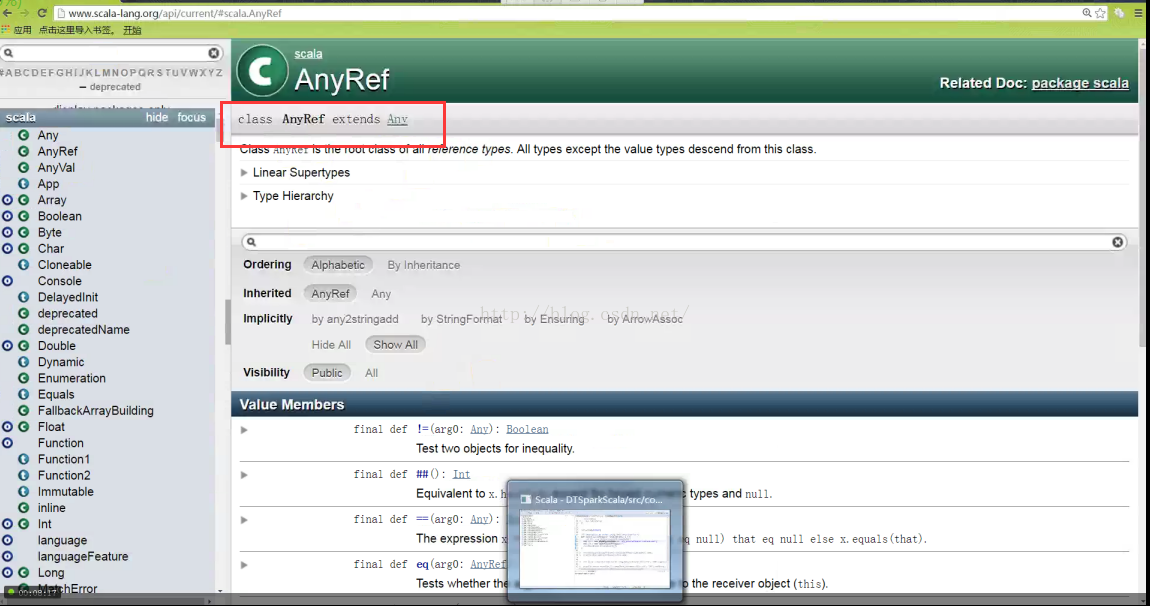Image resolution: width=1150 pixels, height=606 pixels.
Task: Click the object icon beside Console
Action: click(7, 281)
